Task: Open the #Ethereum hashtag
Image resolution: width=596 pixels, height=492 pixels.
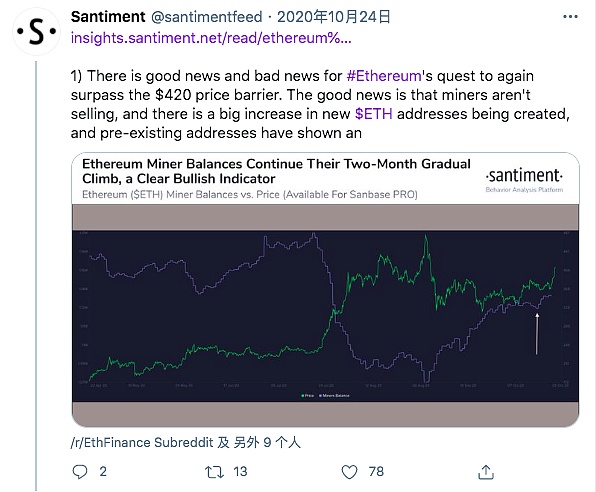Action: 384,76
